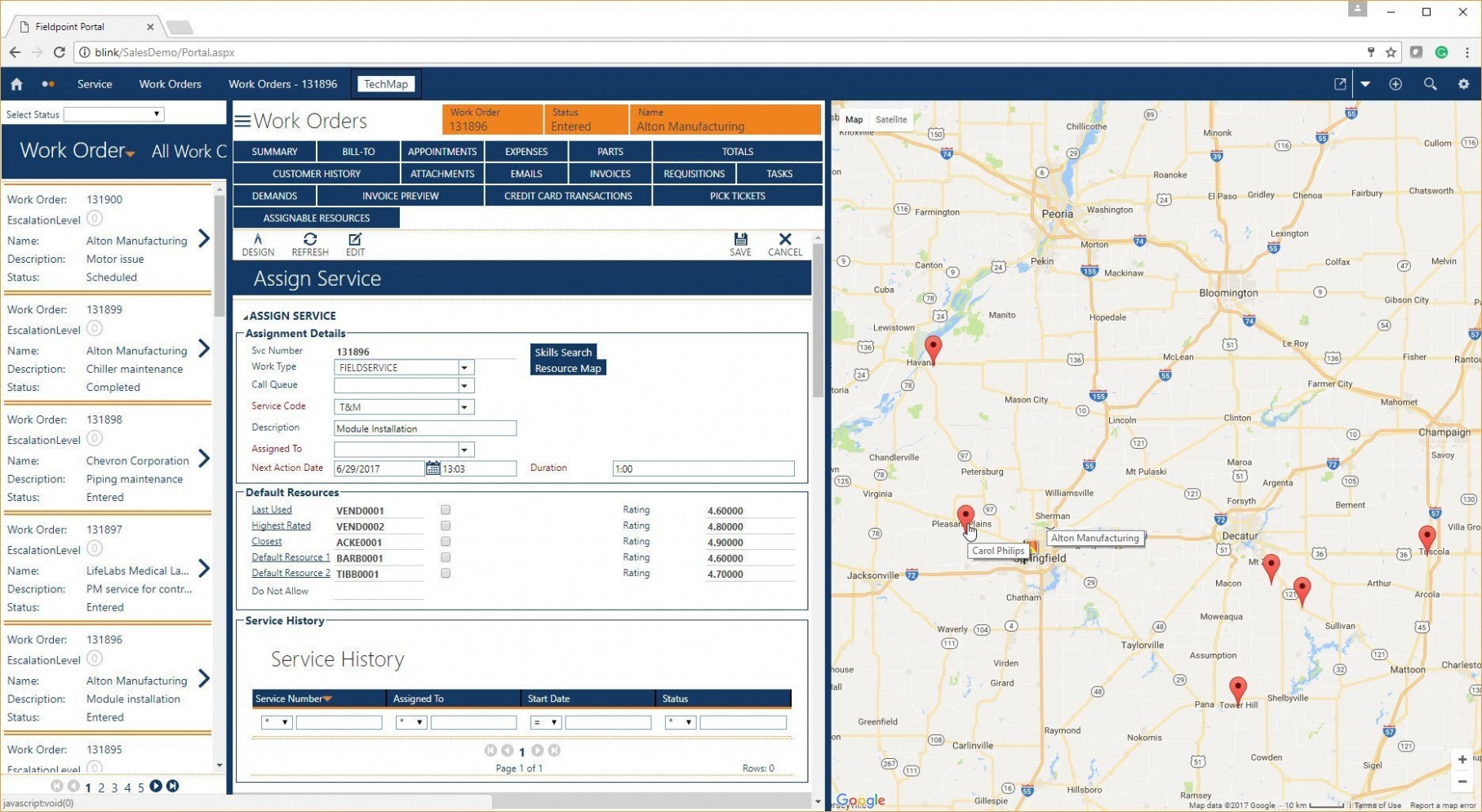This screenshot has height=812, width=1482.
Task: Open the hamburger menu beside Work Orders
Action: pyautogui.click(x=242, y=122)
